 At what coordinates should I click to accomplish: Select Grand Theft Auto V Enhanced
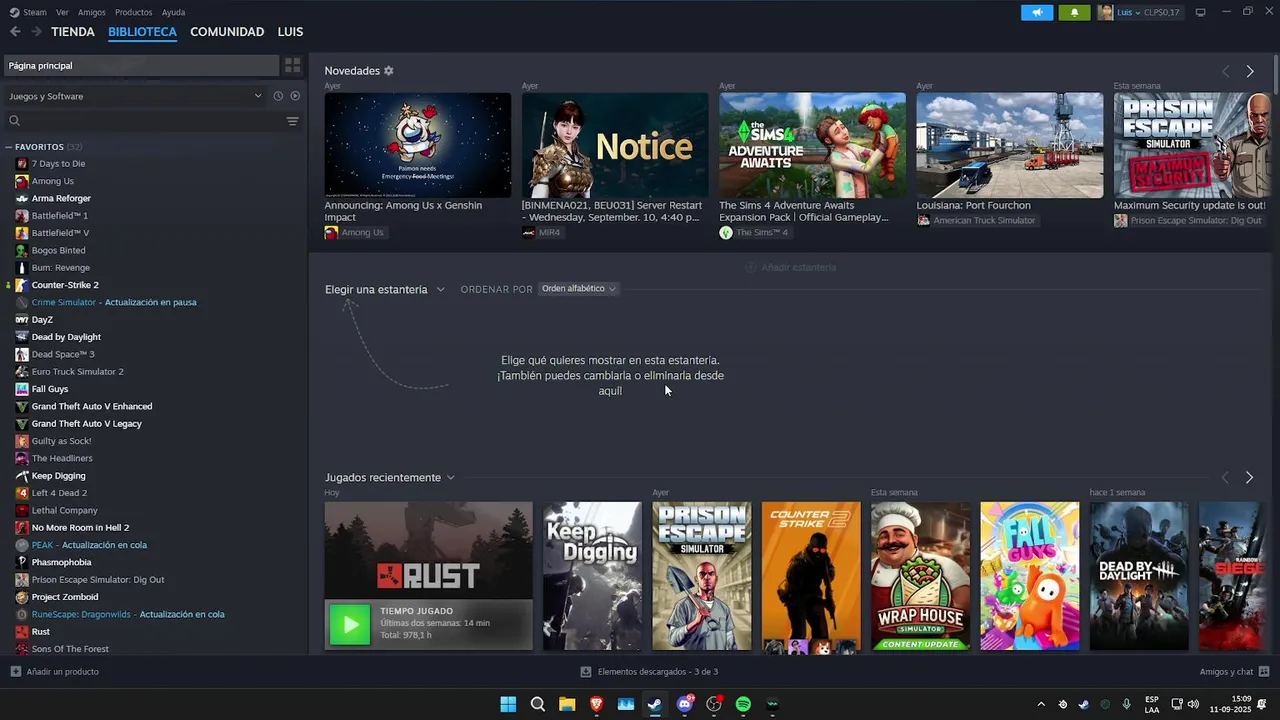(x=92, y=406)
